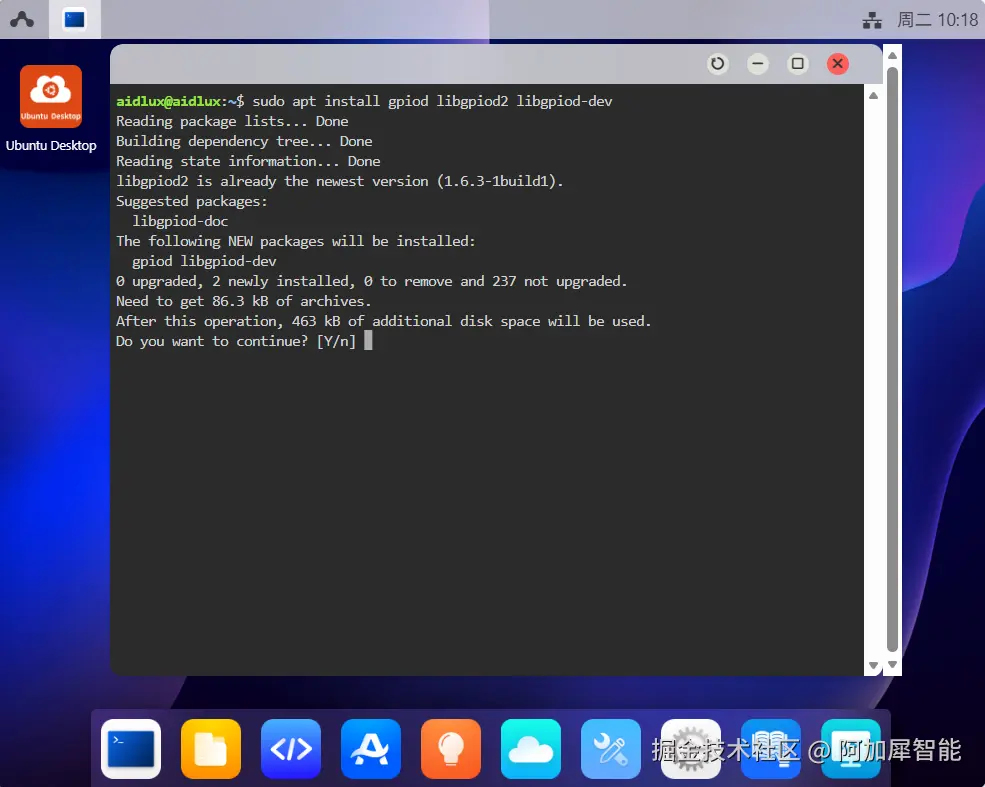Viewport: 985px width, 787px height.
Task: Open the monitor screen dock icon
Action: point(851,749)
